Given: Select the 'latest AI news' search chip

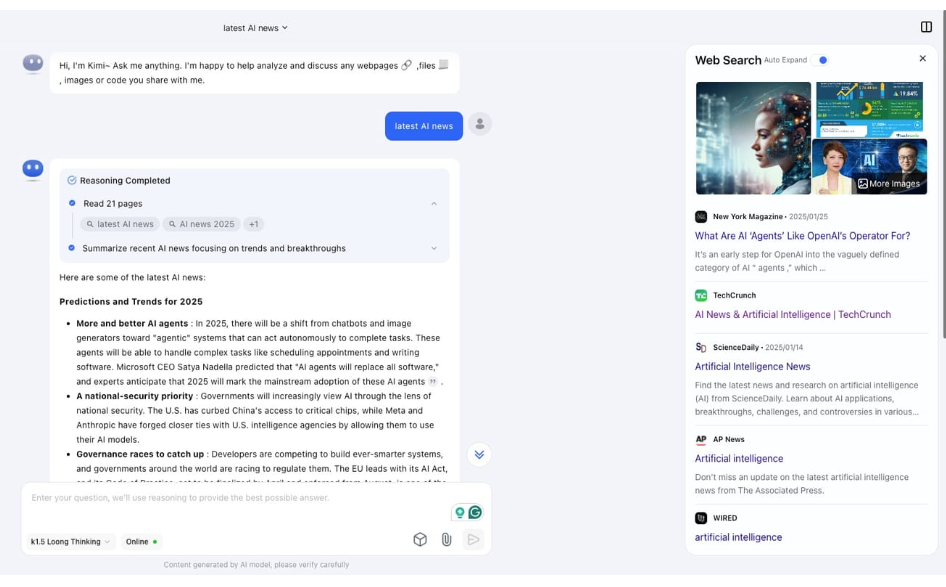Looking at the screenshot, I should coord(119,224).
